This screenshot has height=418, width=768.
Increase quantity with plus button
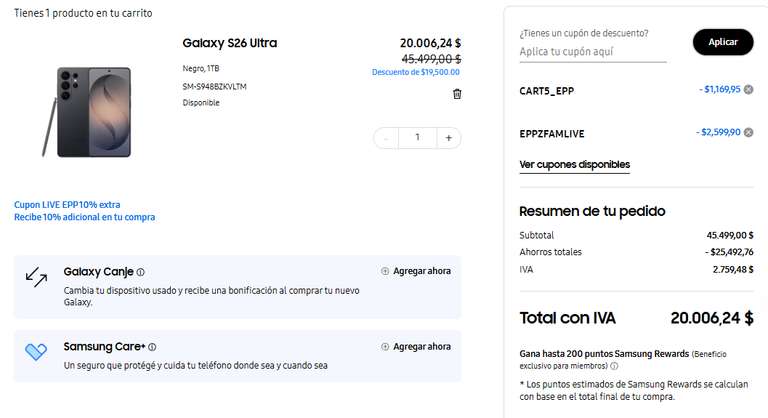click(449, 138)
